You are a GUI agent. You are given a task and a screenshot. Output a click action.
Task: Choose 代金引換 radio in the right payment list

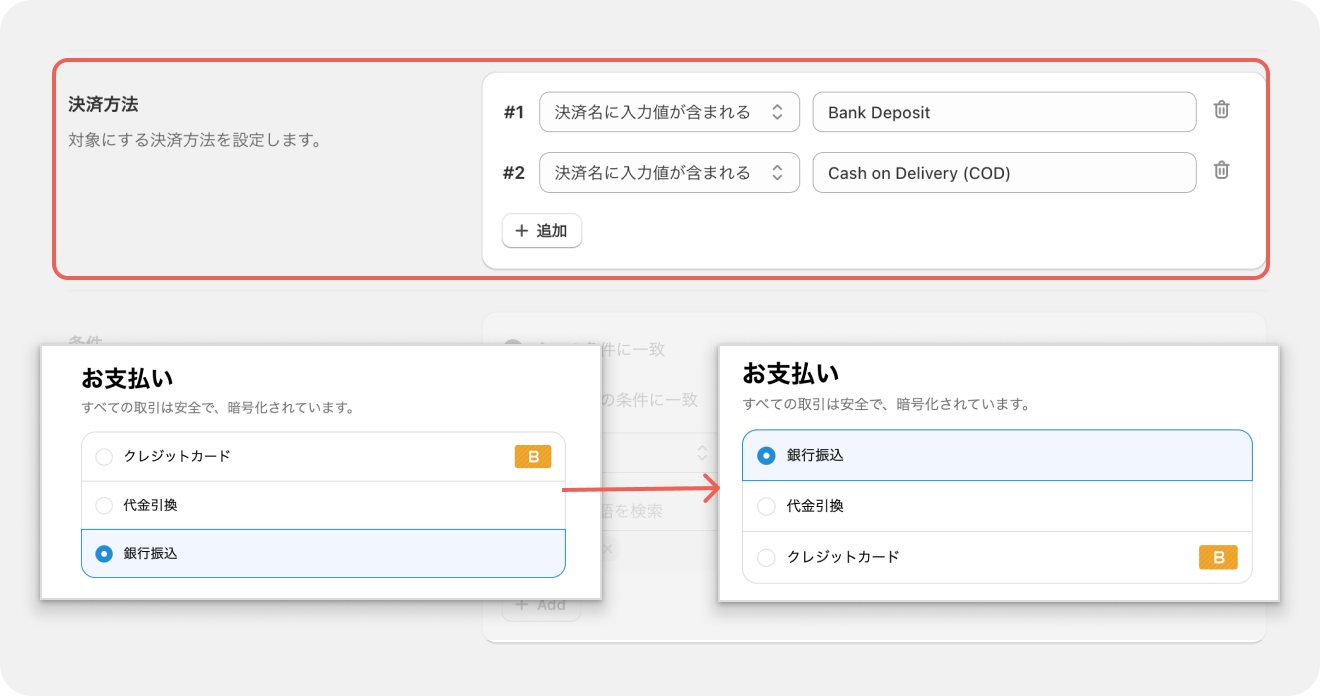[x=766, y=507]
